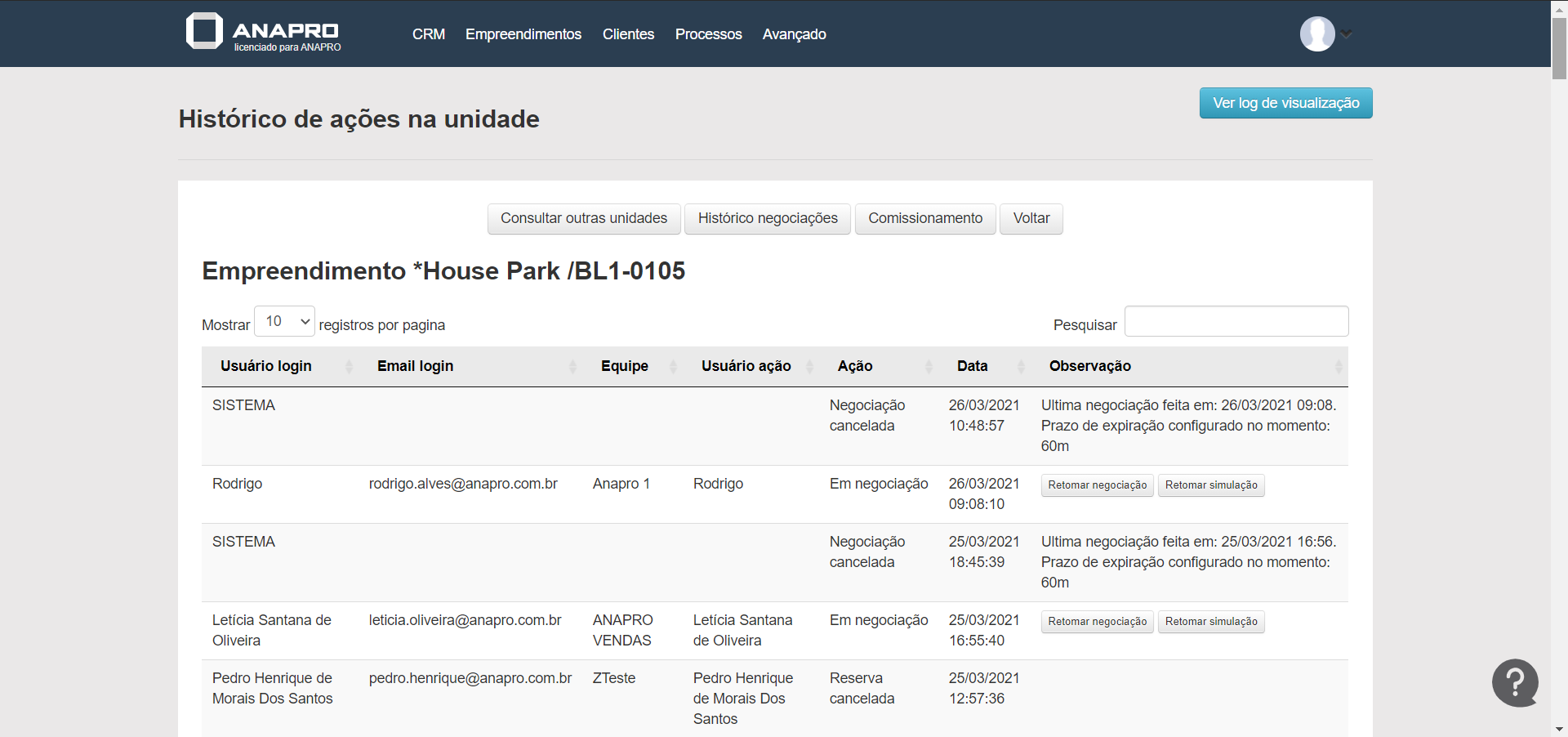The height and width of the screenshot is (737, 1568).
Task: Click Ver log de visualização button
Action: (x=1285, y=103)
